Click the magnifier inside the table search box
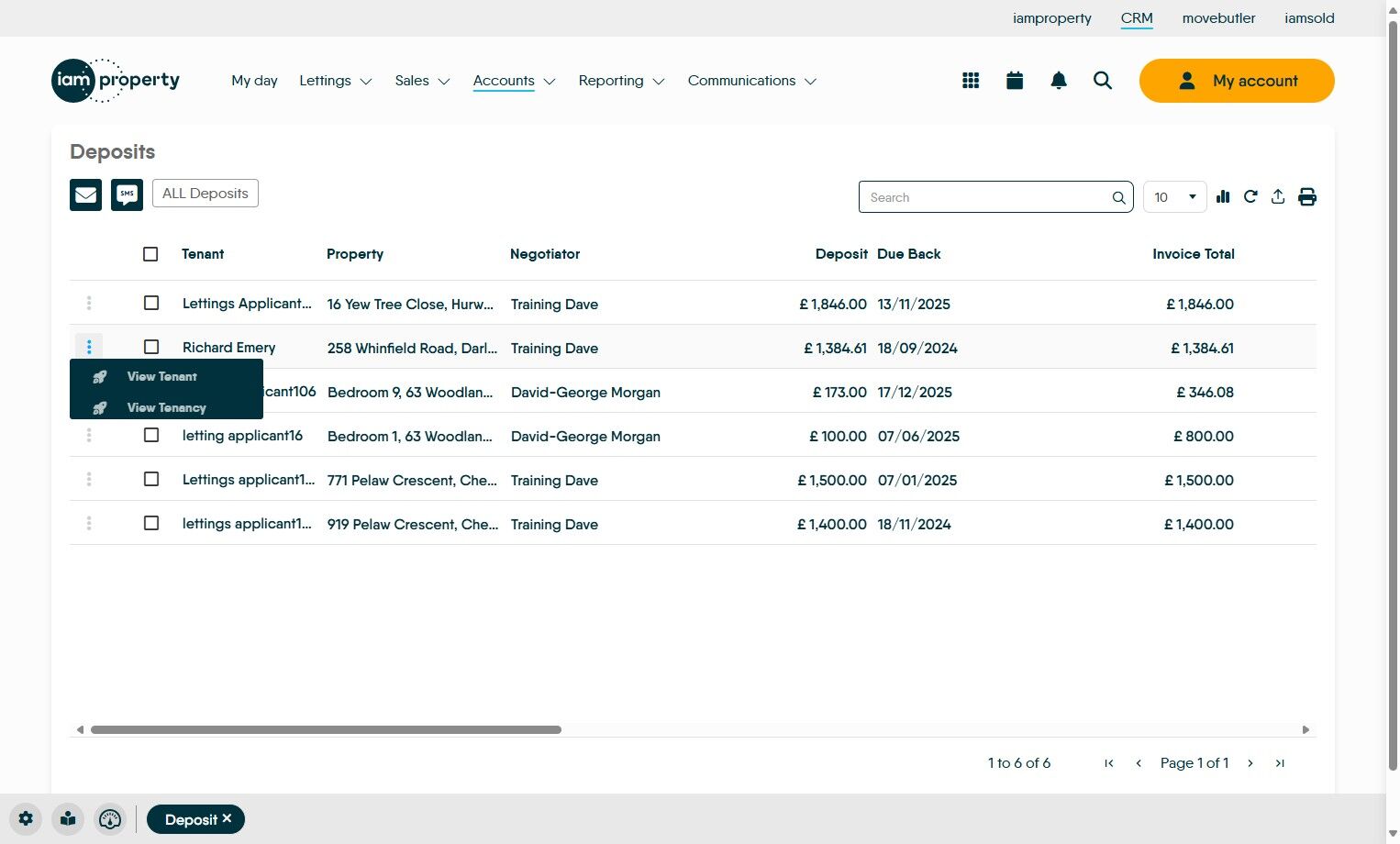Viewport: 1400px width, 844px height. pos(1118,197)
